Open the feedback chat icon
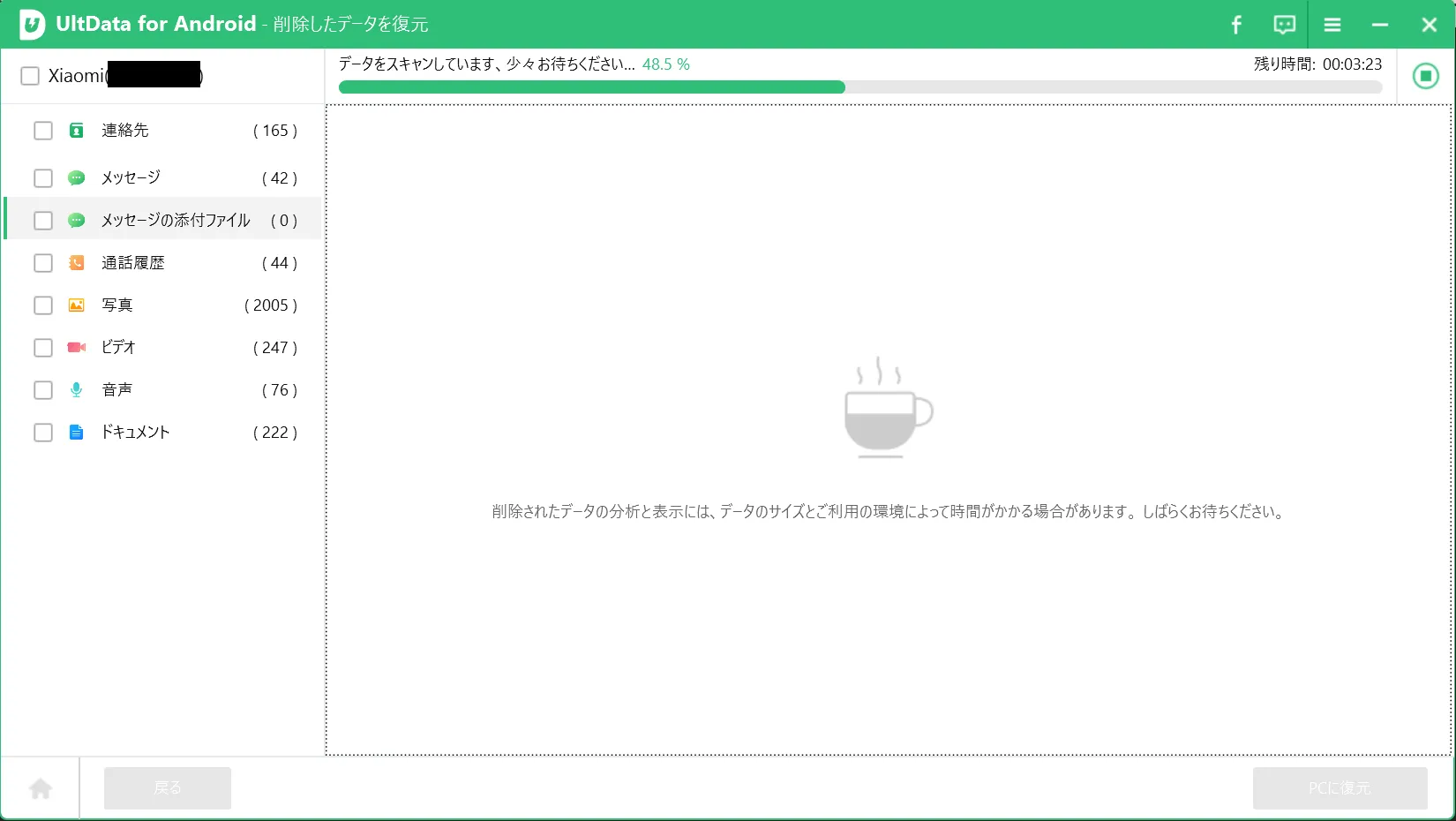 (1284, 24)
